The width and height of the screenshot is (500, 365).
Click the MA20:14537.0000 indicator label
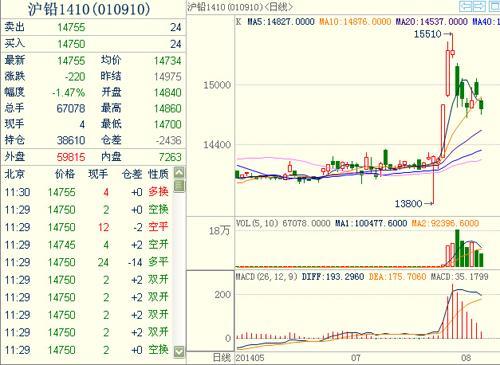pyautogui.click(x=432, y=22)
